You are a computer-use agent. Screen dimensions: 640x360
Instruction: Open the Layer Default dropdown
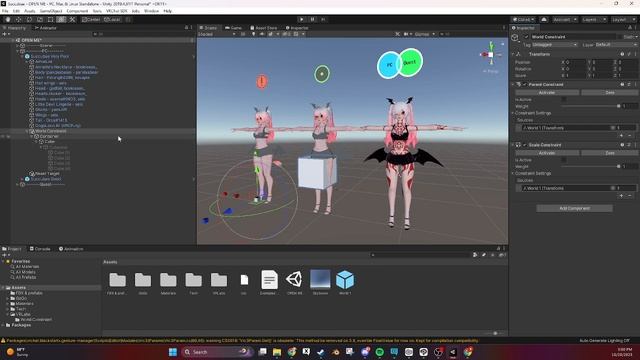click(616, 44)
